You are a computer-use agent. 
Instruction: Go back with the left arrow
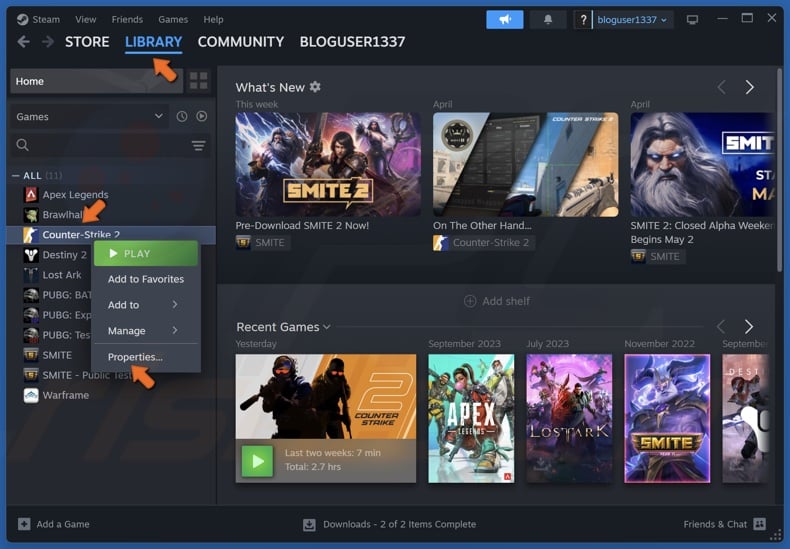pyautogui.click(x=23, y=42)
